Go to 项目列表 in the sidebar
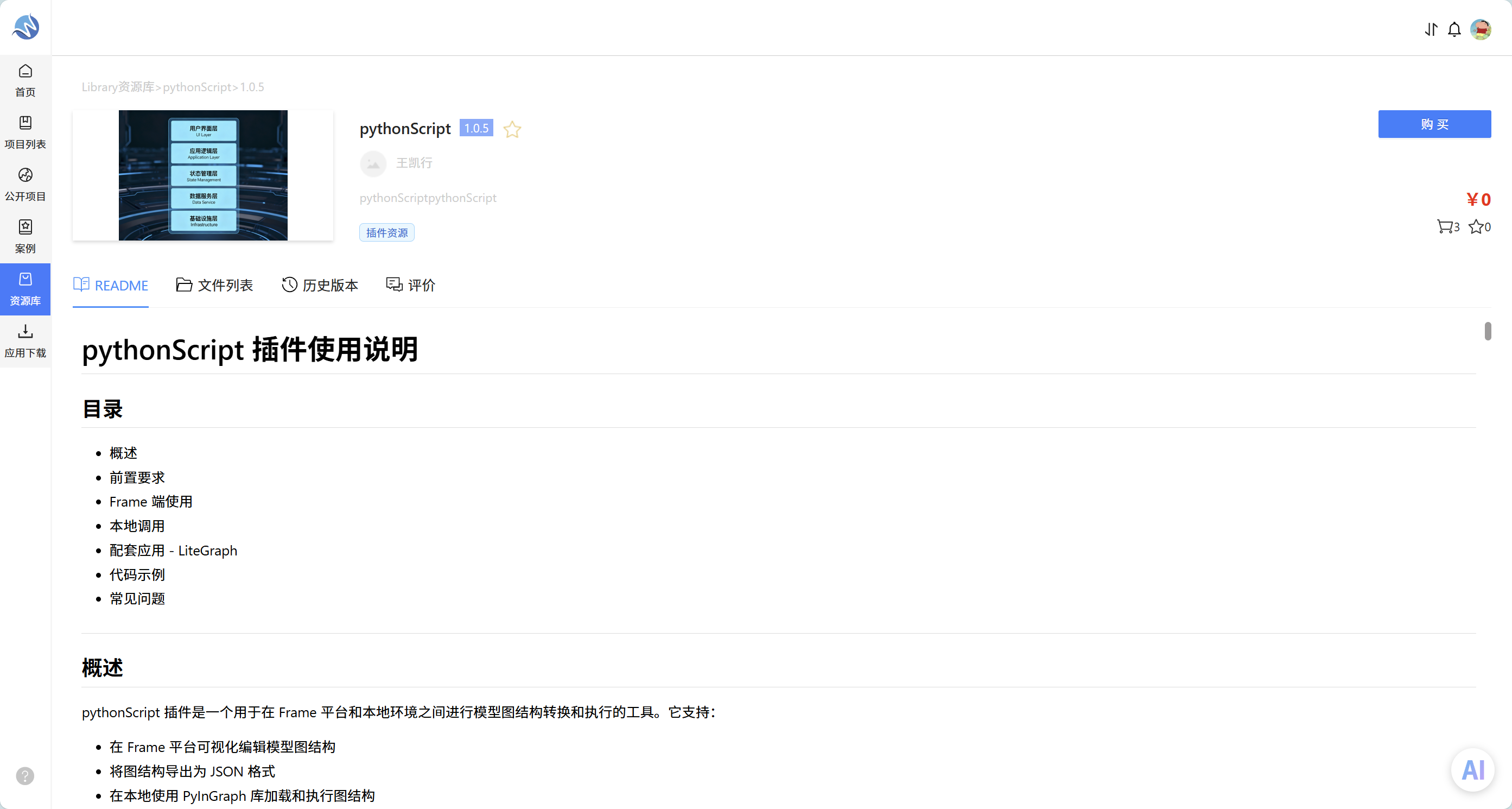The width and height of the screenshot is (1512, 809). [26, 133]
